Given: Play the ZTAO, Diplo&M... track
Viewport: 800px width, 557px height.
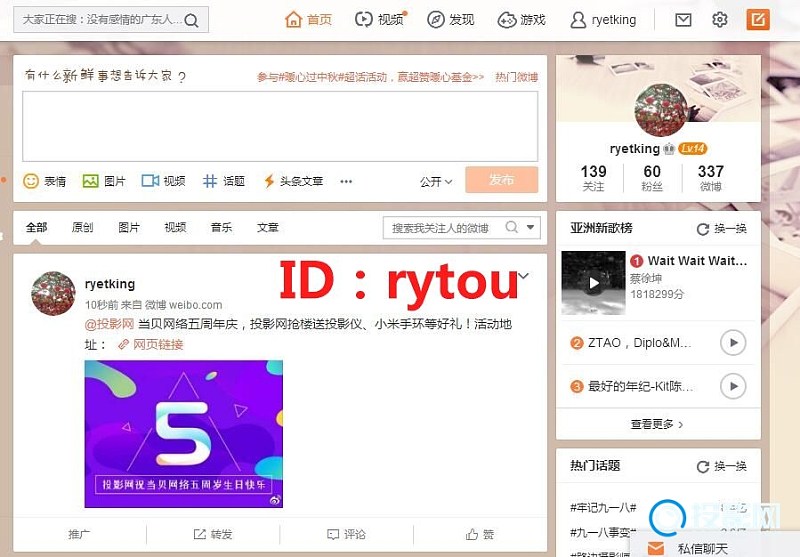Looking at the screenshot, I should (x=733, y=343).
